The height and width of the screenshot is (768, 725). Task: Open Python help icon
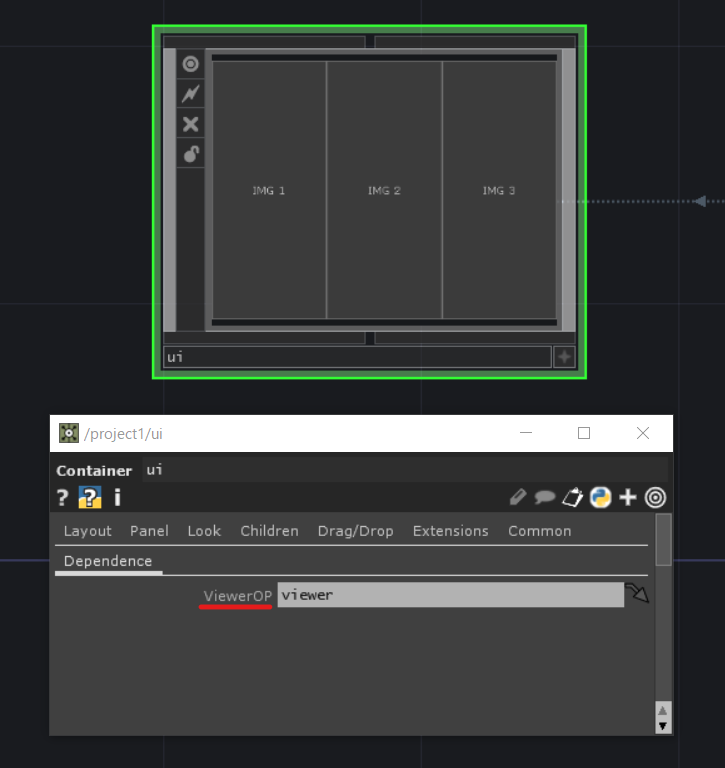pyautogui.click(x=90, y=498)
